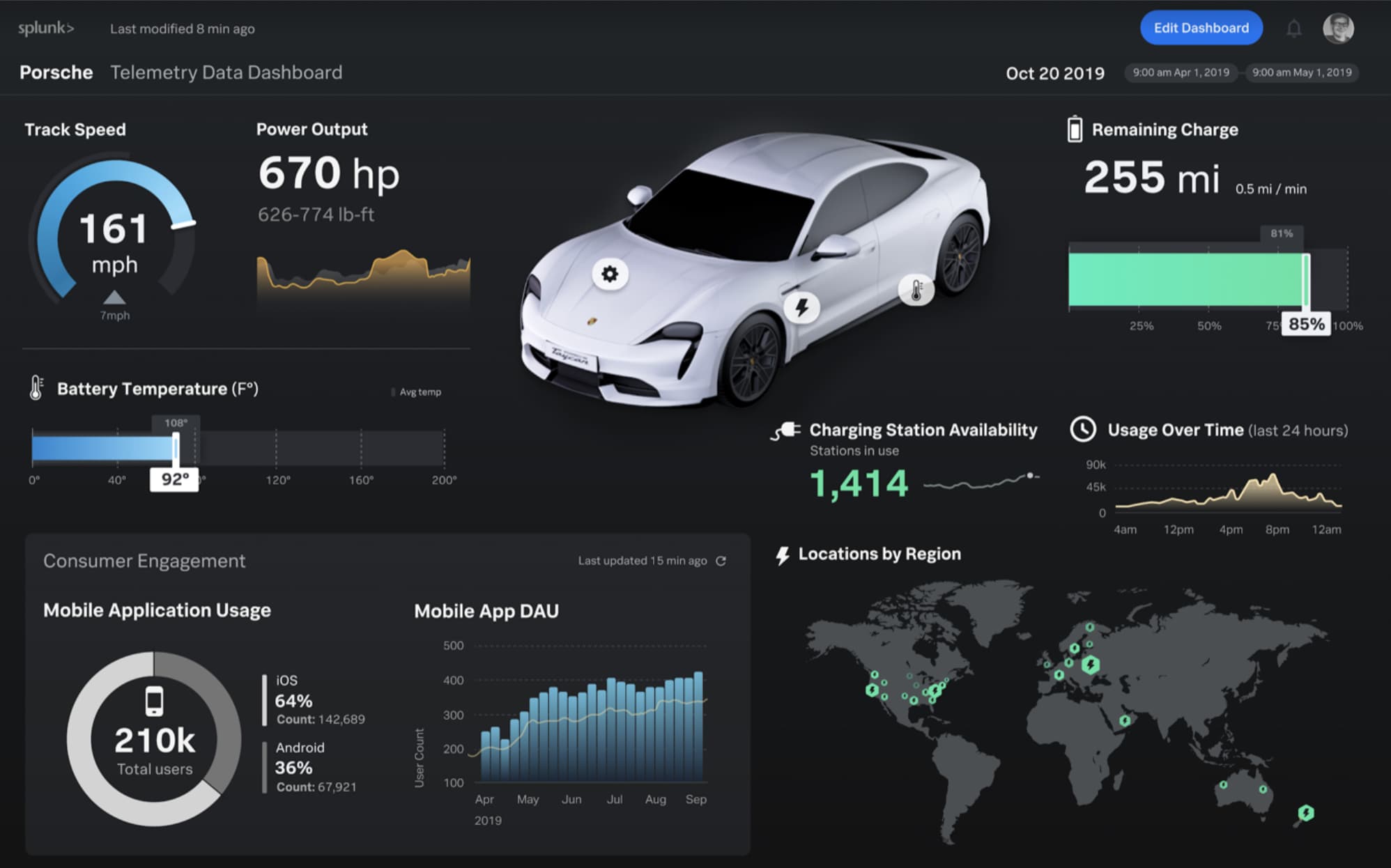Click the phone icon in the donut chart
Viewport: 1391px width, 868px height.
point(154,701)
